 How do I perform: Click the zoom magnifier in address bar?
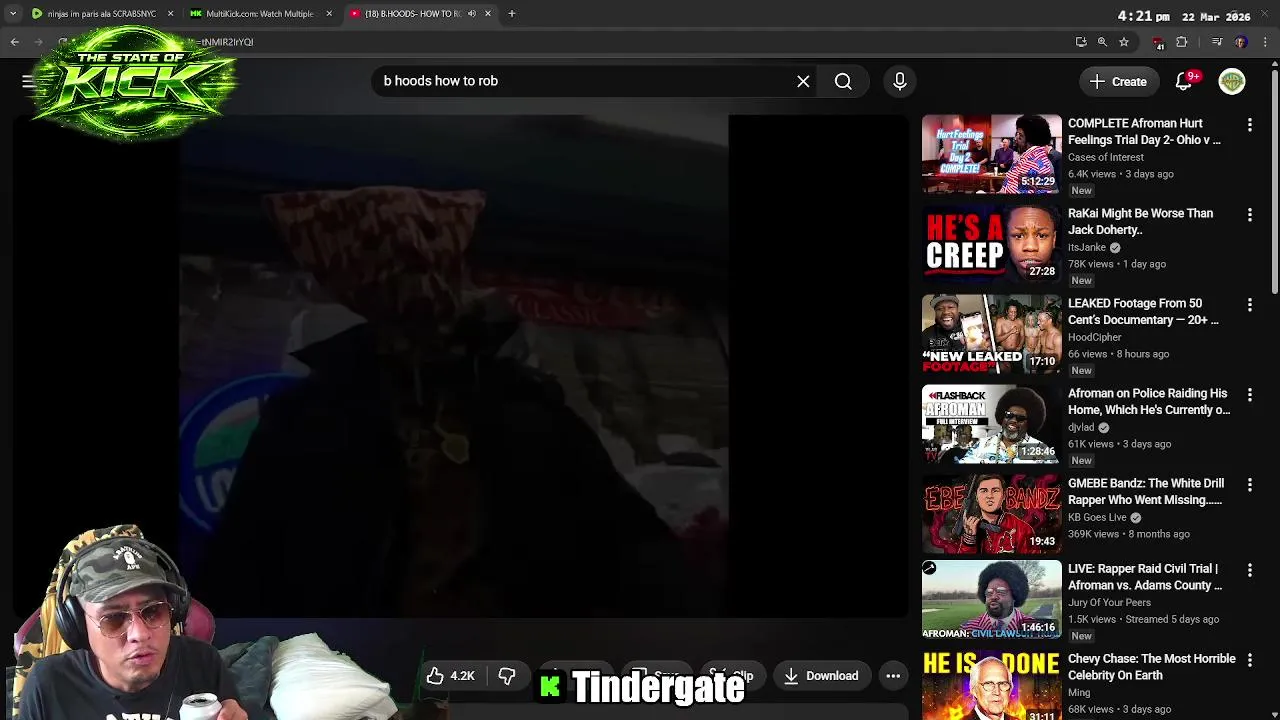pyautogui.click(x=1102, y=42)
